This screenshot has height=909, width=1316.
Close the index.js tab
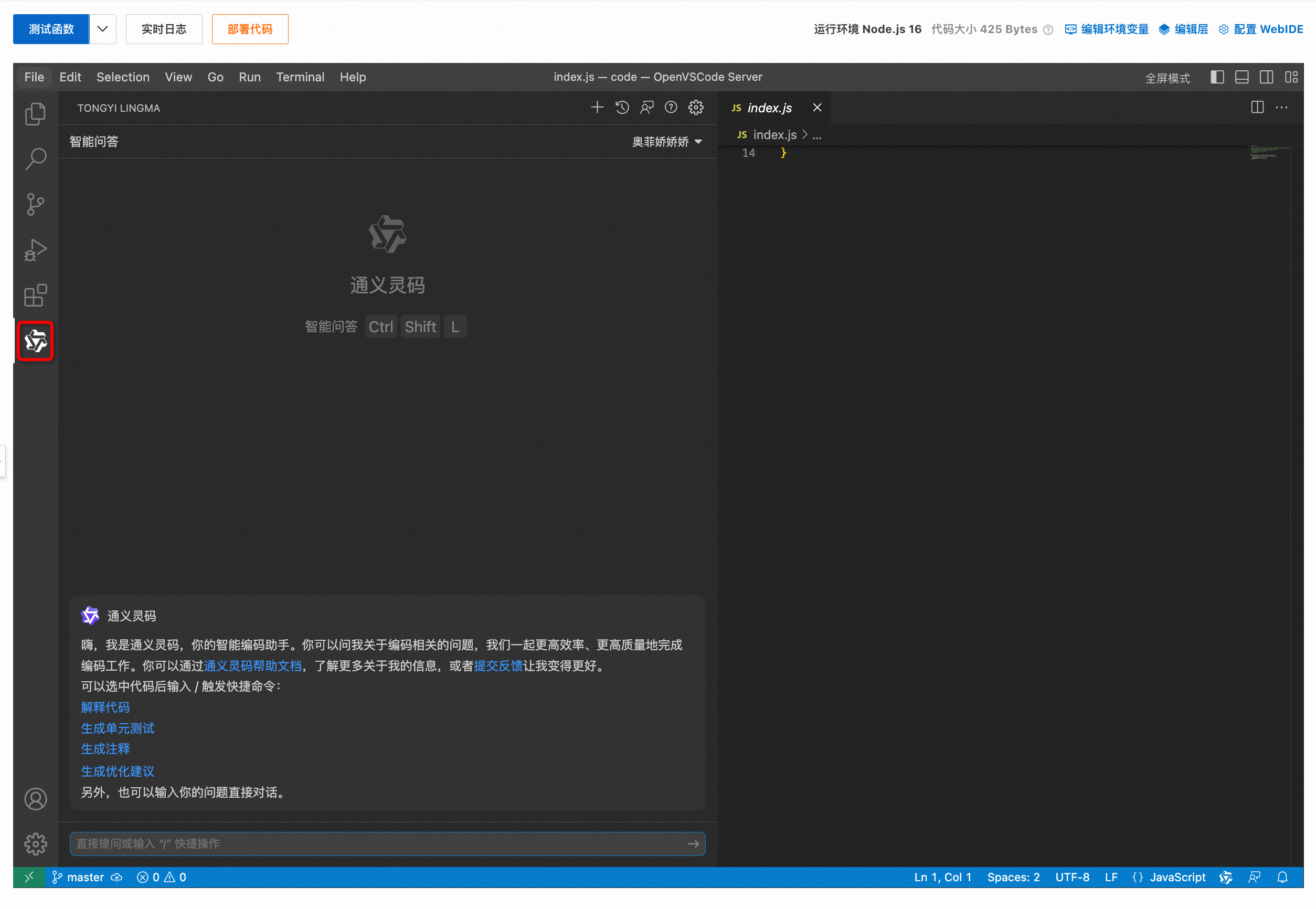coord(817,107)
